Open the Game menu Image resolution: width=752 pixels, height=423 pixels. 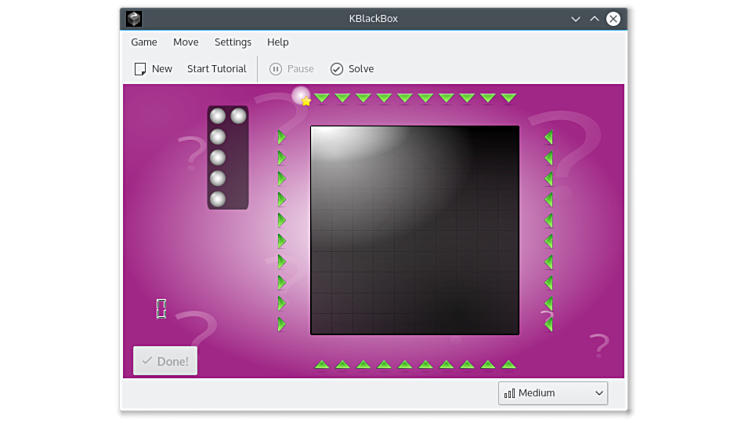(144, 42)
